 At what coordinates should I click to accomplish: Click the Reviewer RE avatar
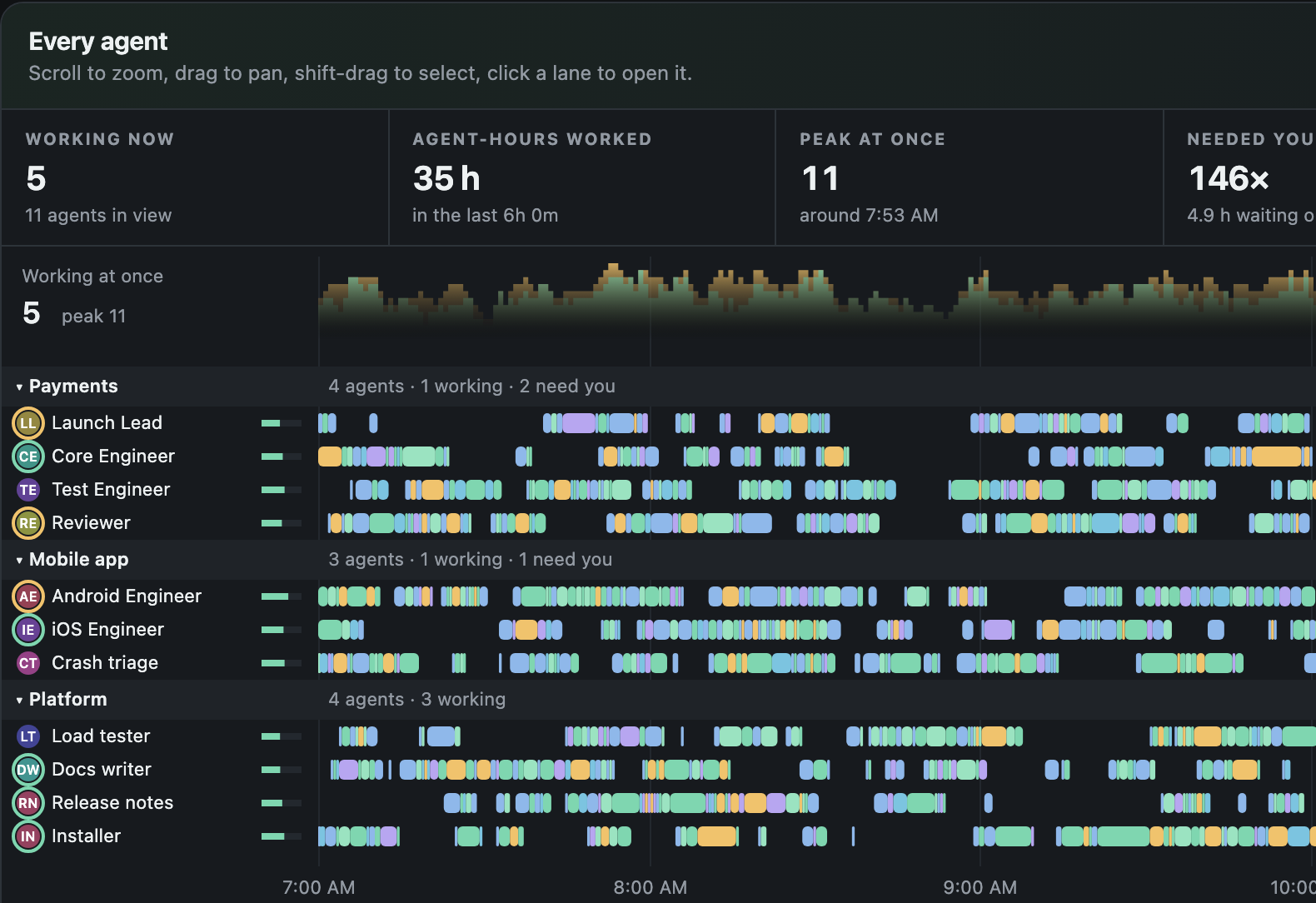(x=28, y=523)
